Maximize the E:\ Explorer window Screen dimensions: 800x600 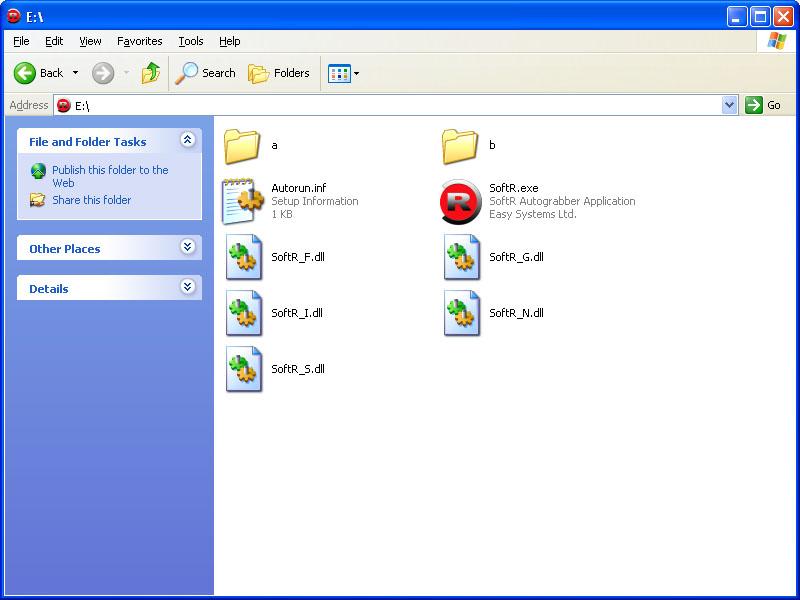point(760,17)
